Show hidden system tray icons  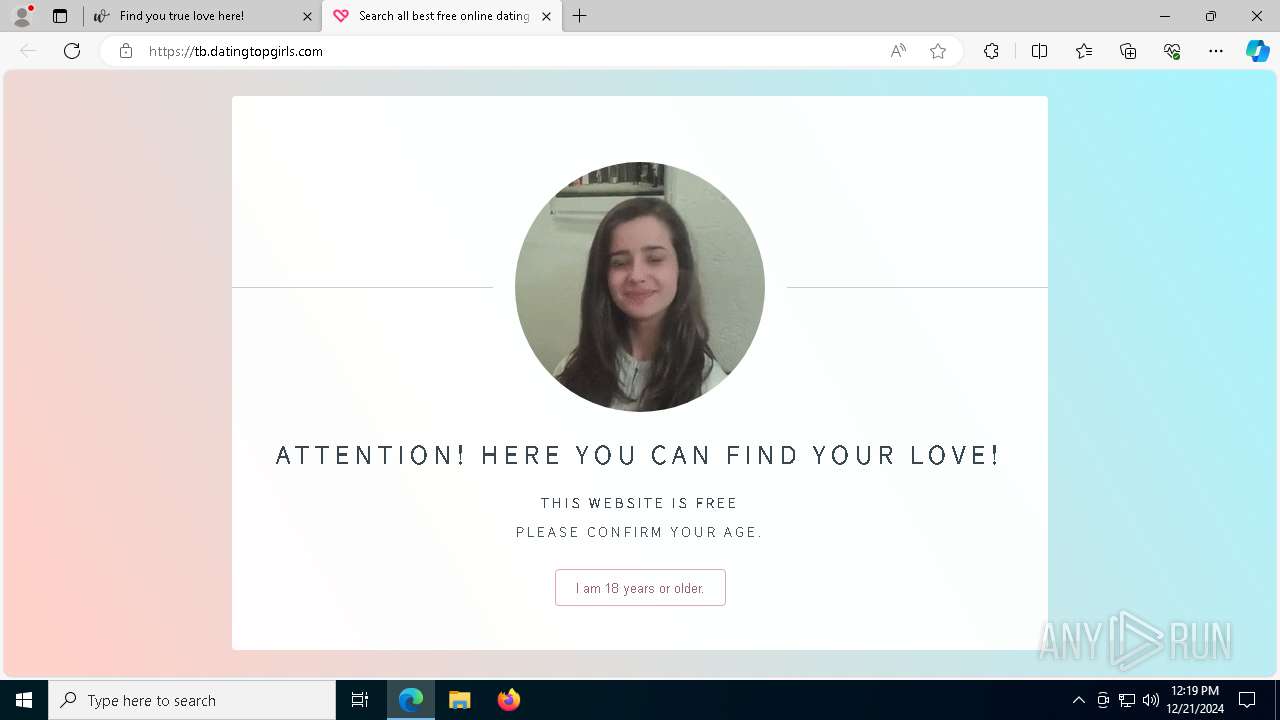pos(1078,700)
